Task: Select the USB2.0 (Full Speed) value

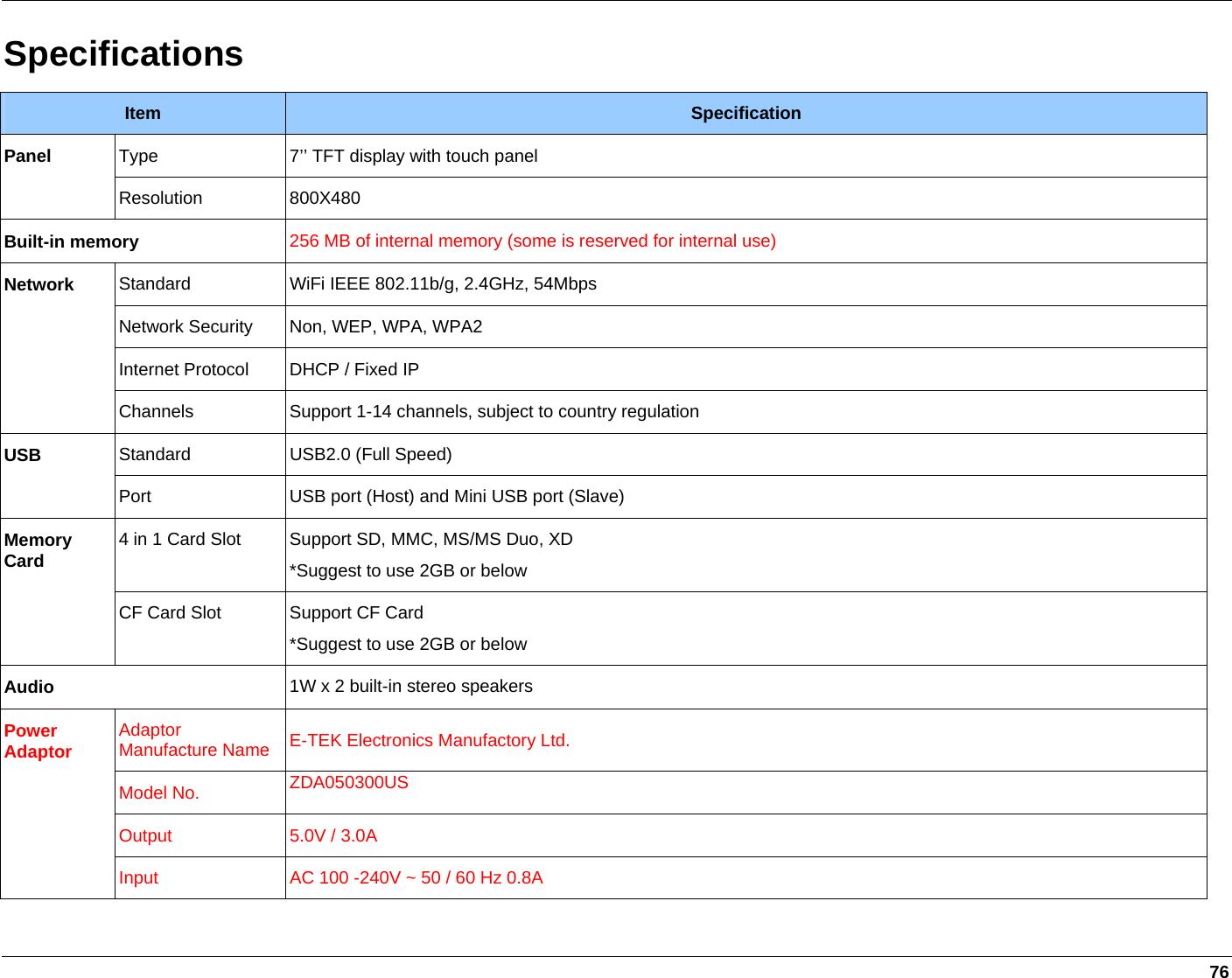Action: tap(371, 454)
